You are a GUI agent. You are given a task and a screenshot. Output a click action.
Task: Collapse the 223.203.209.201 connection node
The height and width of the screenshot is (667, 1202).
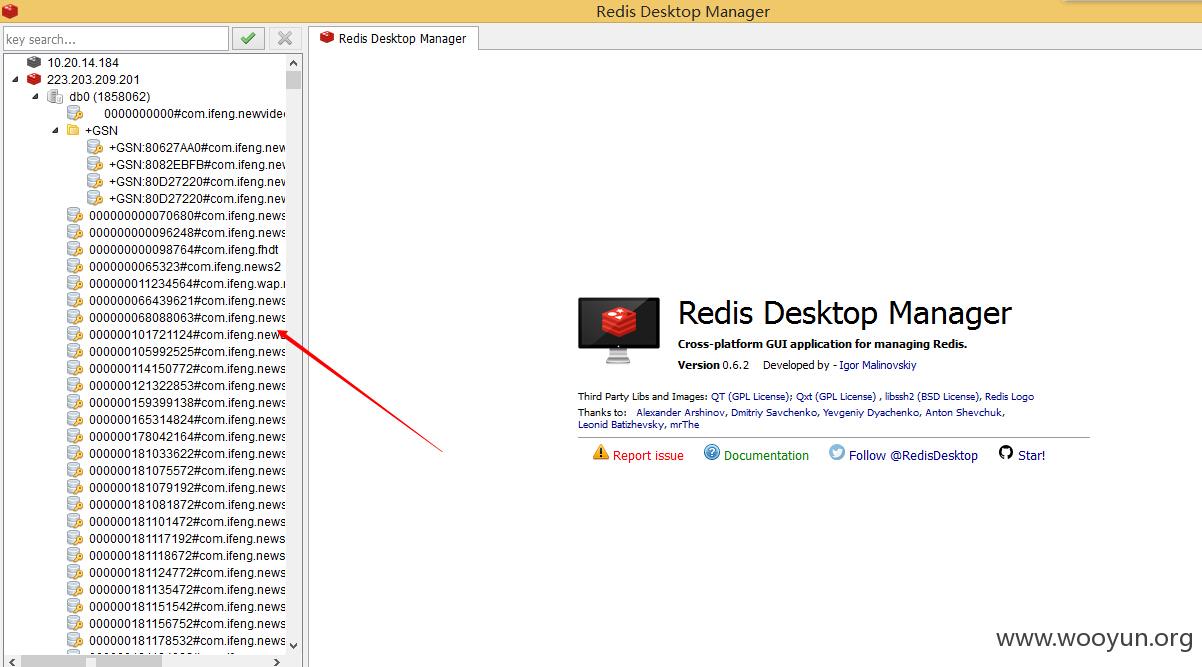pos(15,79)
